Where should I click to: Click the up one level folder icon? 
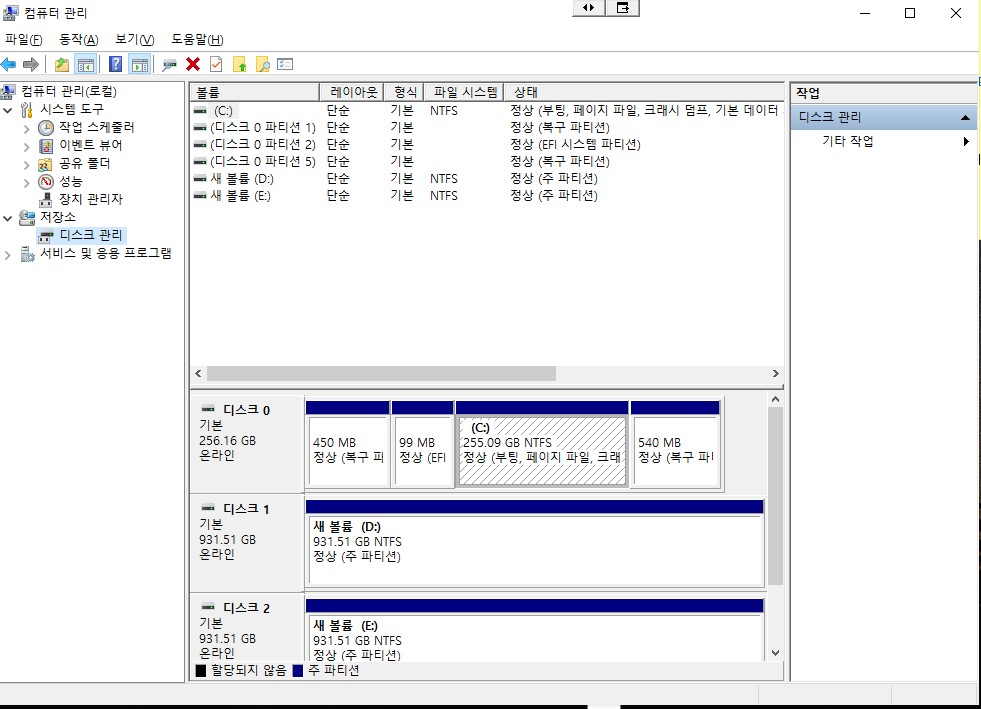click(x=62, y=65)
